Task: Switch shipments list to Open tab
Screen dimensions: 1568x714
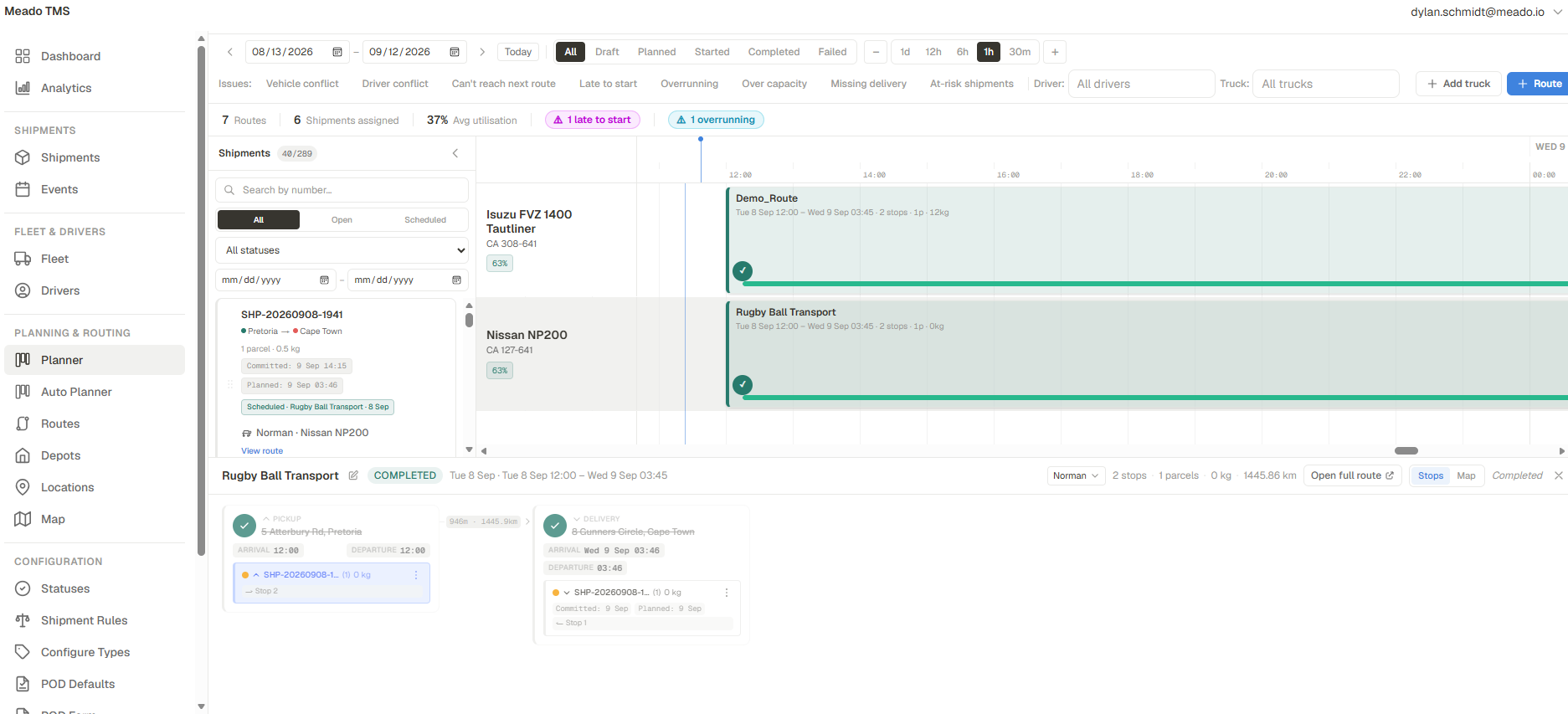Action: (x=342, y=220)
